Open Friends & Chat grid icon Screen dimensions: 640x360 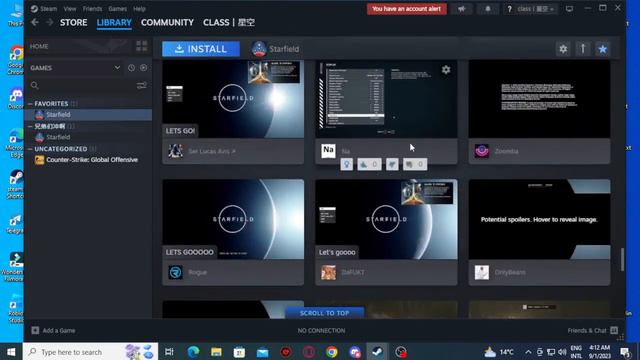(614, 330)
